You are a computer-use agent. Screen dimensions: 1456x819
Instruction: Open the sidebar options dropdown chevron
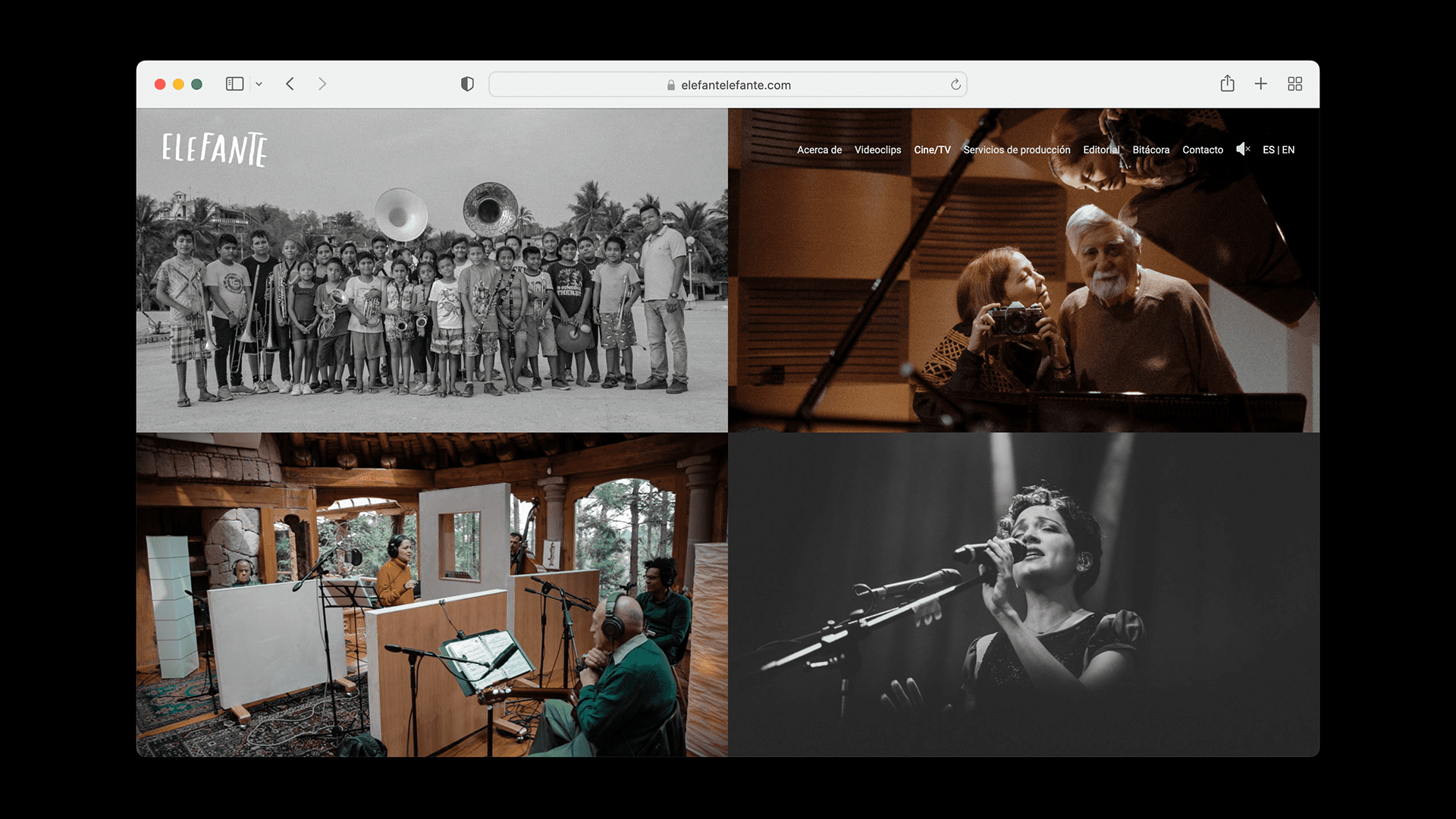pos(259,84)
